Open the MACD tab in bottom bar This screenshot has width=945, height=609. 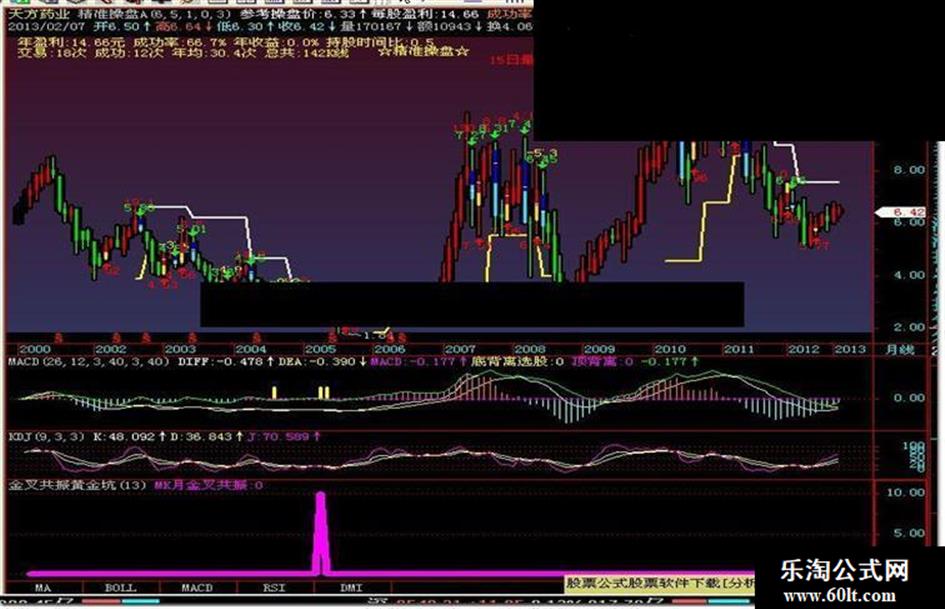[x=198, y=587]
